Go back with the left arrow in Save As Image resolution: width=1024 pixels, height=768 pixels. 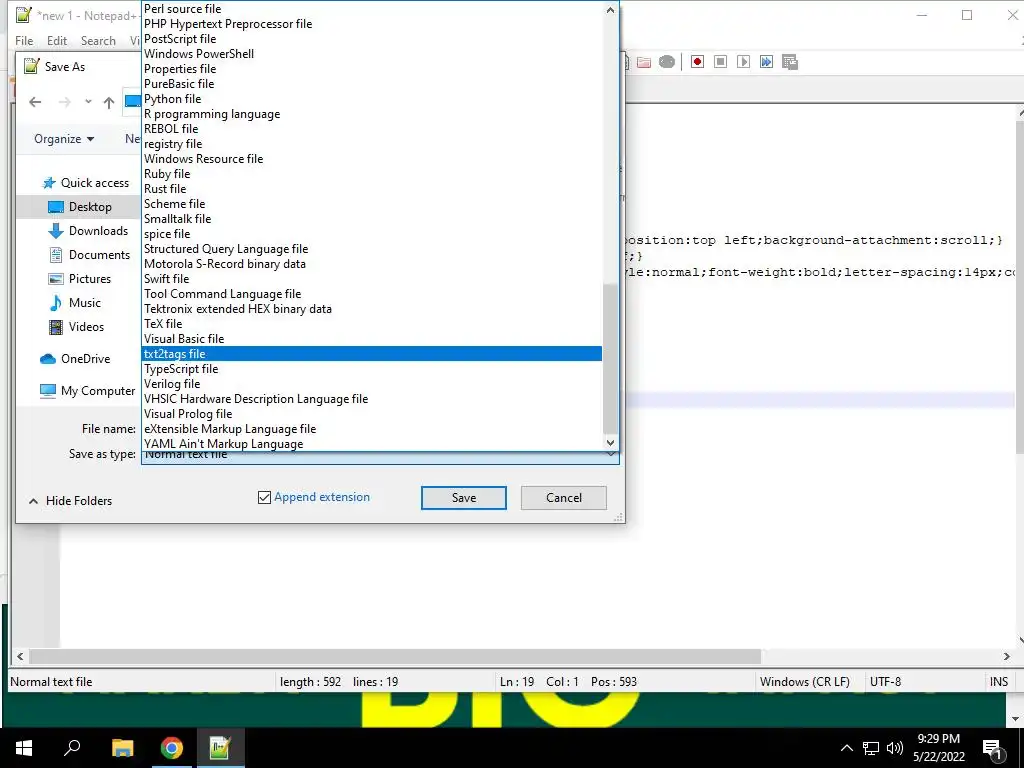click(35, 102)
